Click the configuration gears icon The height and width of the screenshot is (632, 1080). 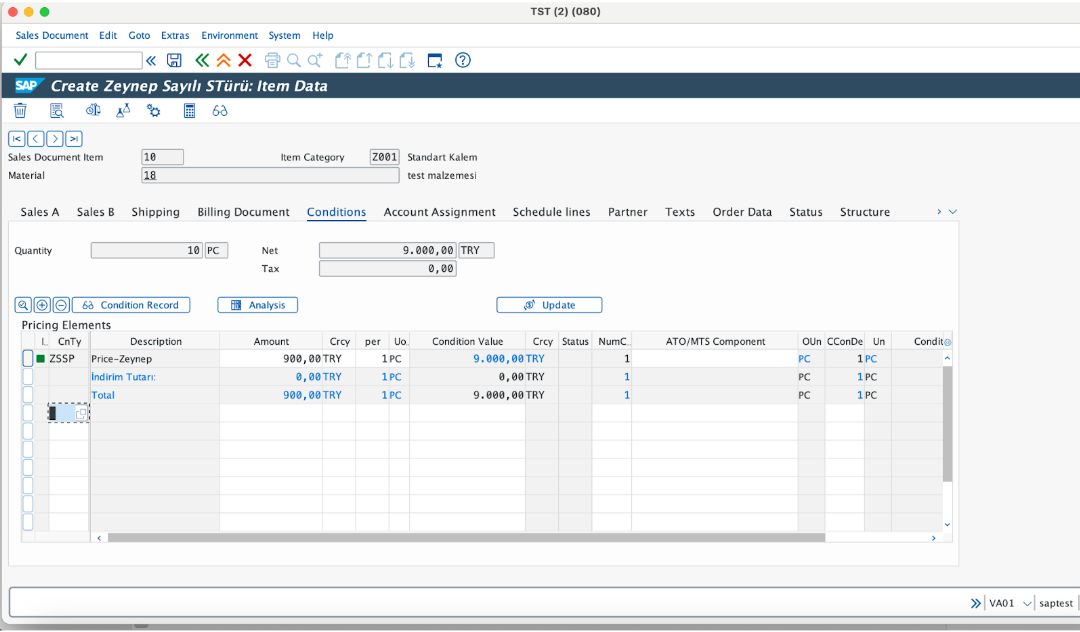coord(154,110)
